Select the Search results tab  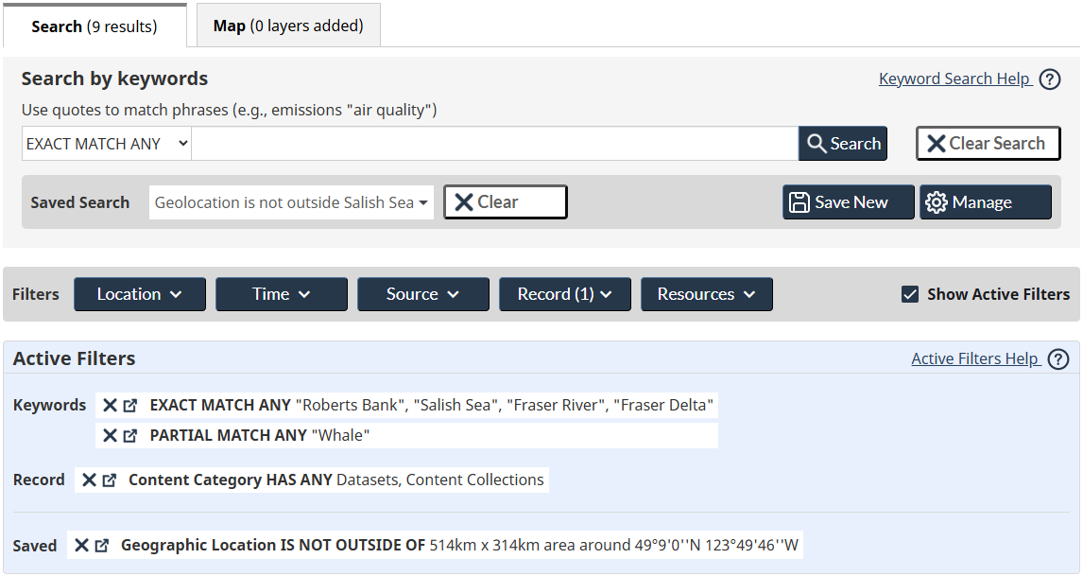click(95, 25)
